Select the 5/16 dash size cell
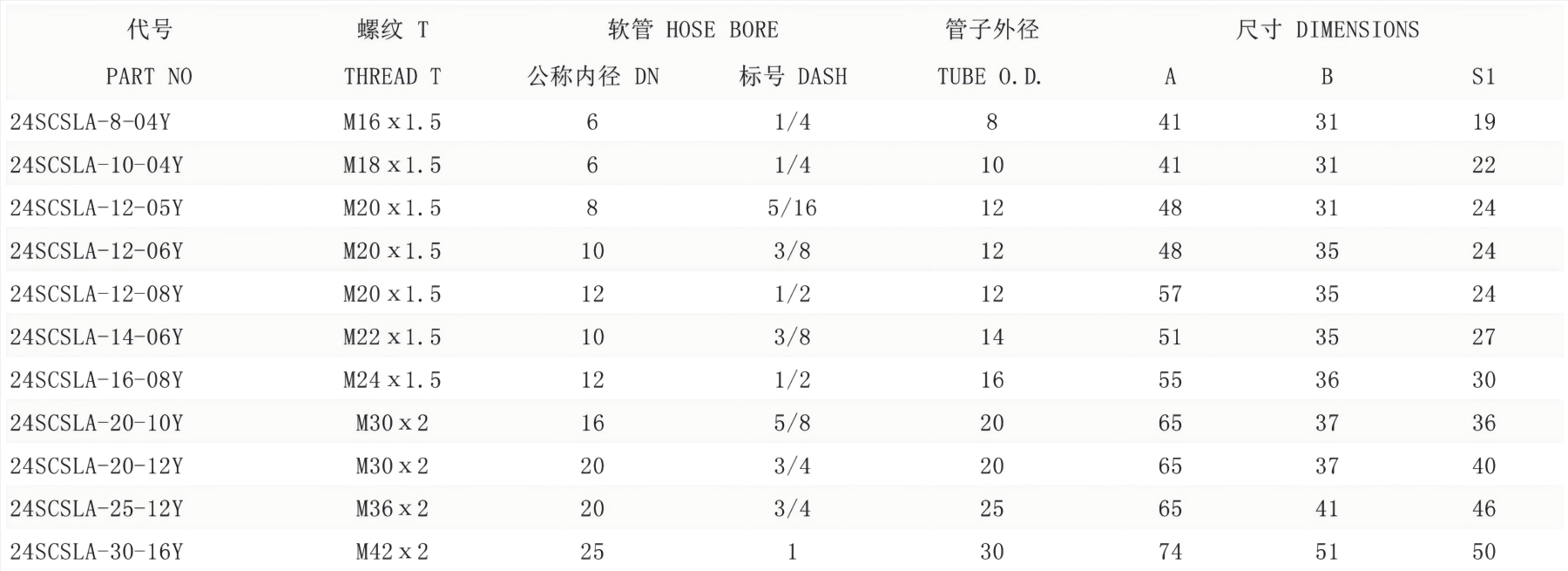The width and height of the screenshot is (1568, 571). (792, 207)
